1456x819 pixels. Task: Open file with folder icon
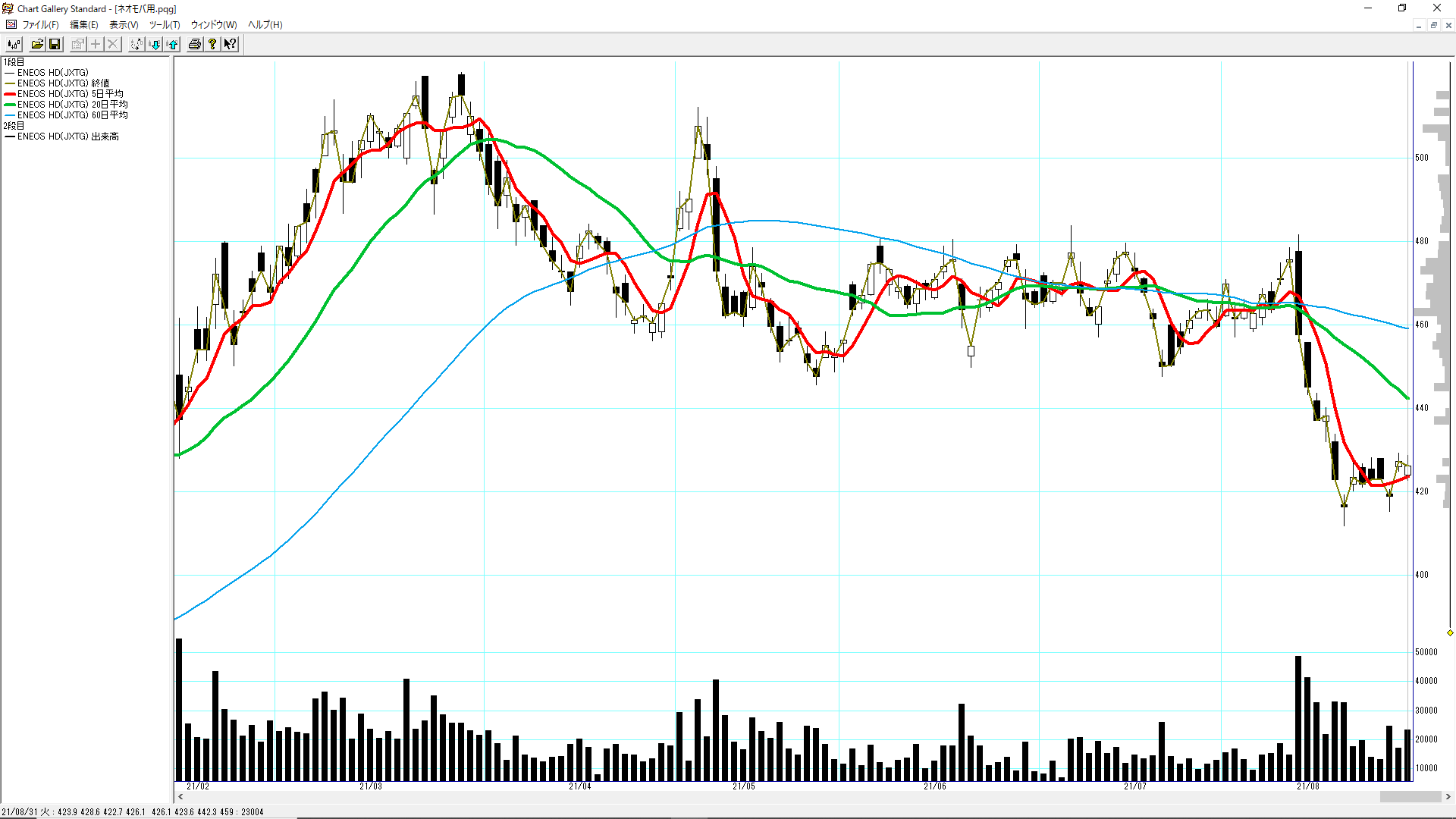36,44
